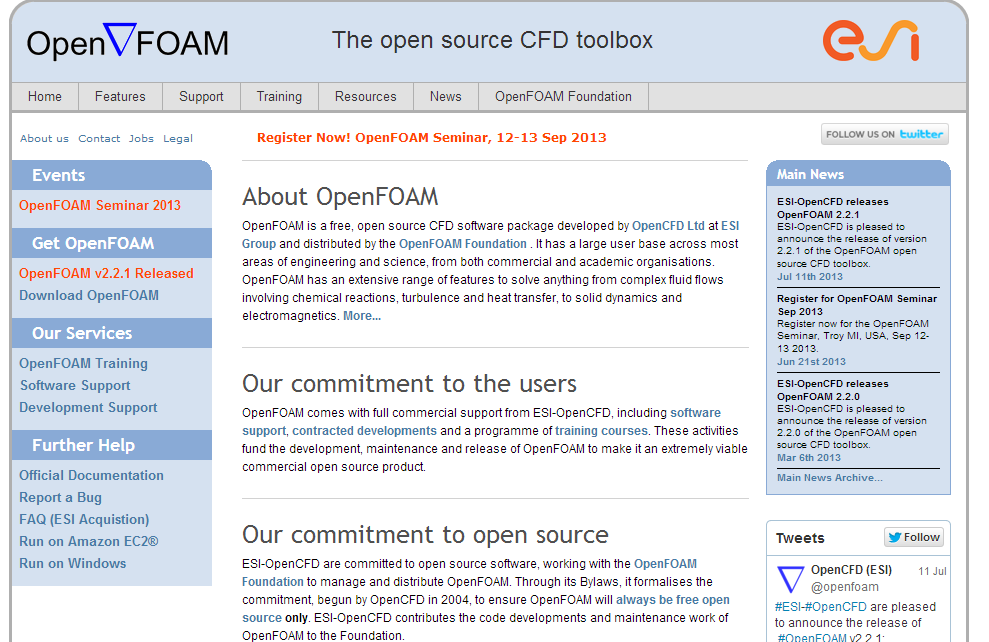Go to the Contact link
This screenshot has height=642, width=989.
click(x=99, y=139)
